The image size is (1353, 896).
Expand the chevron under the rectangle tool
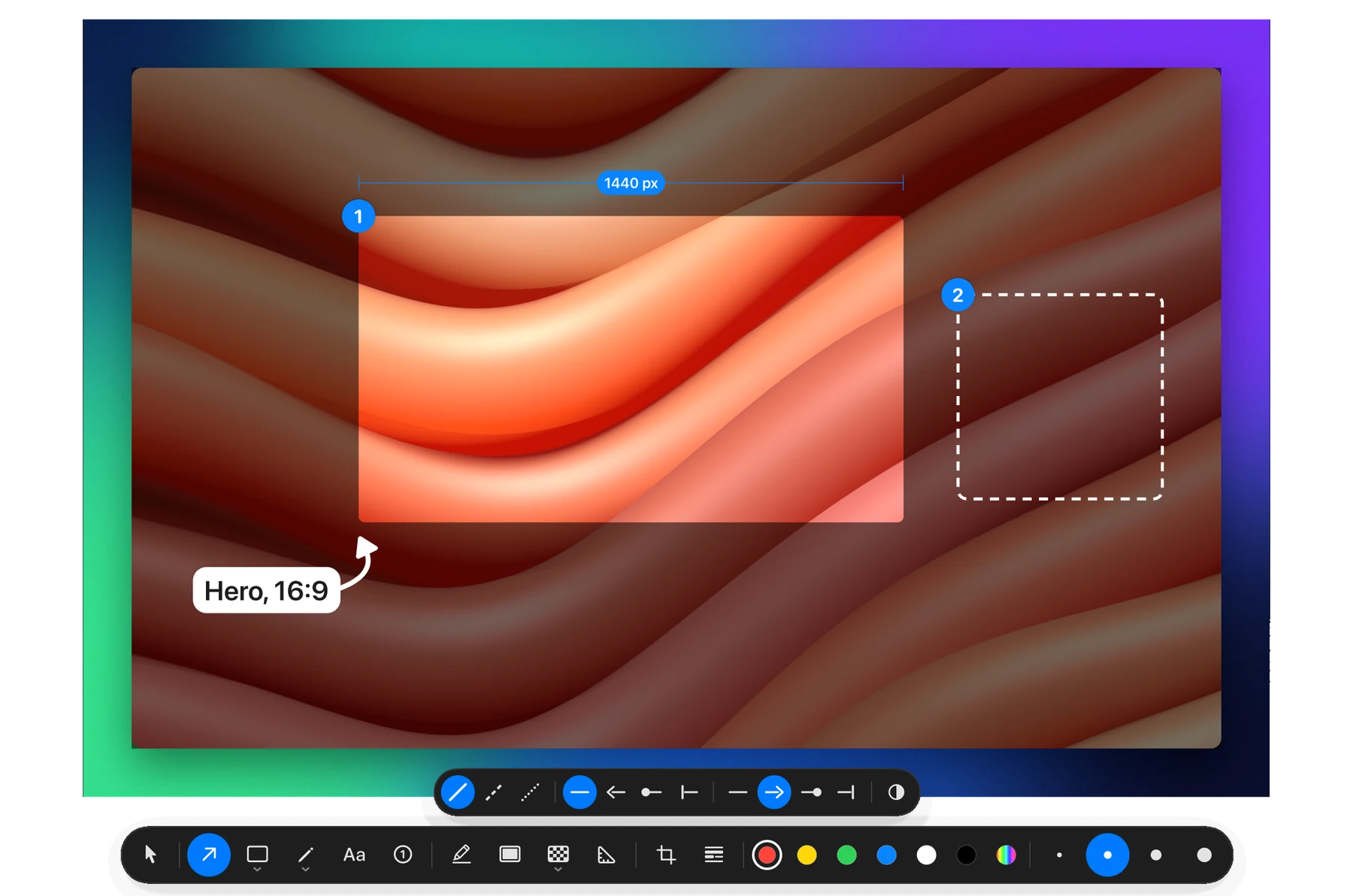[257, 870]
